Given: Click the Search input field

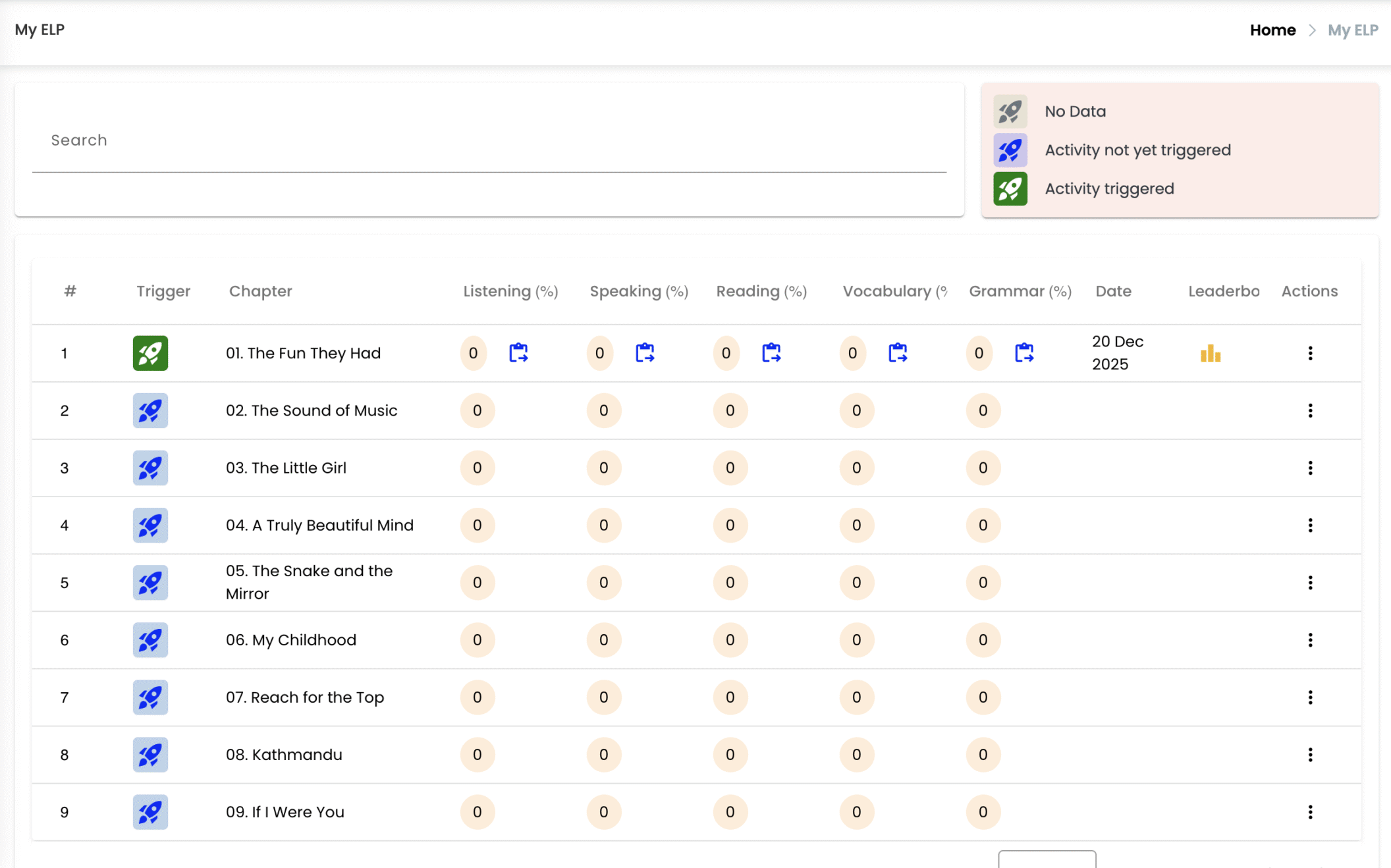Looking at the screenshot, I should click(489, 140).
